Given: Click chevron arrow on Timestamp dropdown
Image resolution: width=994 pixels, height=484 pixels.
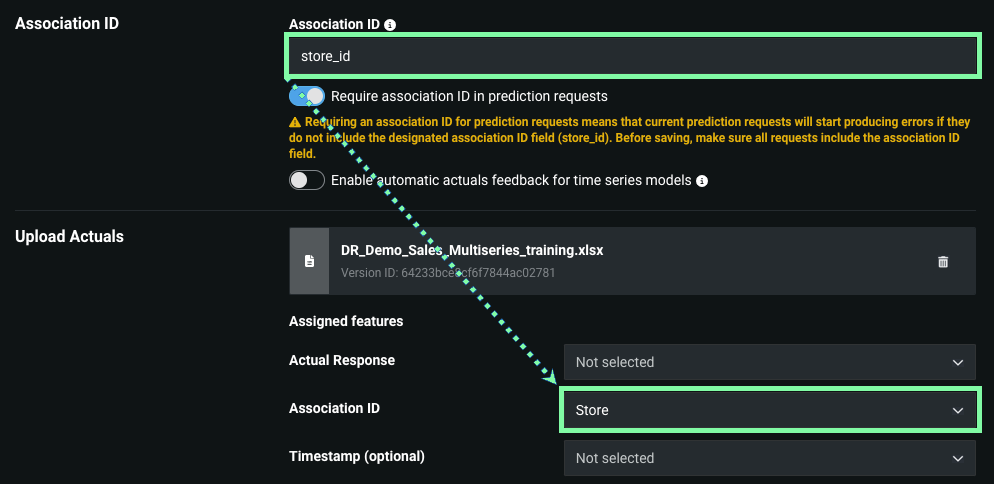Looking at the screenshot, I should [x=957, y=458].
